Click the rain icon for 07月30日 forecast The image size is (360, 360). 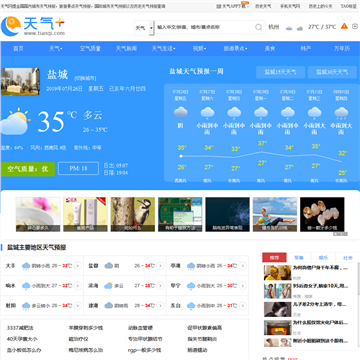tap(287, 113)
